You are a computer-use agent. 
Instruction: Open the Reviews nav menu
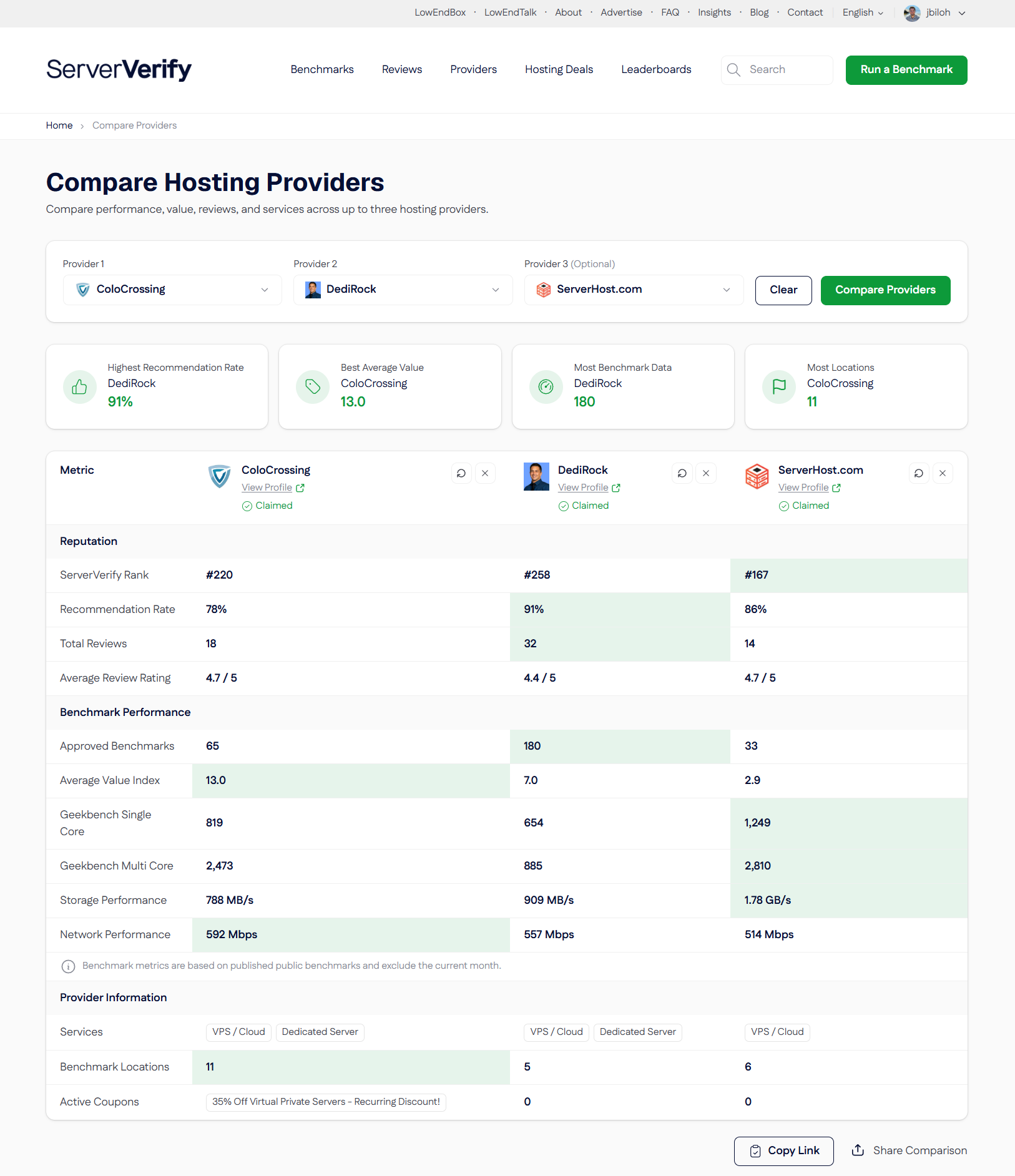tap(402, 69)
